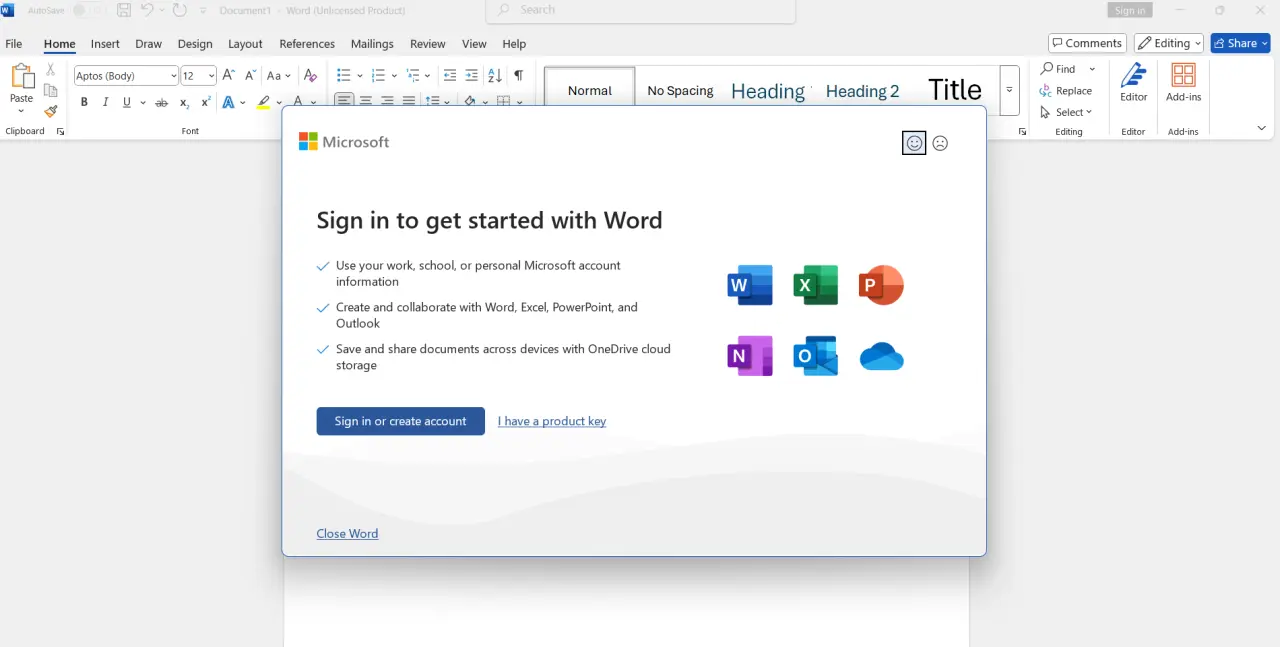
Task: Apply subscript formatting
Action: coord(184,102)
